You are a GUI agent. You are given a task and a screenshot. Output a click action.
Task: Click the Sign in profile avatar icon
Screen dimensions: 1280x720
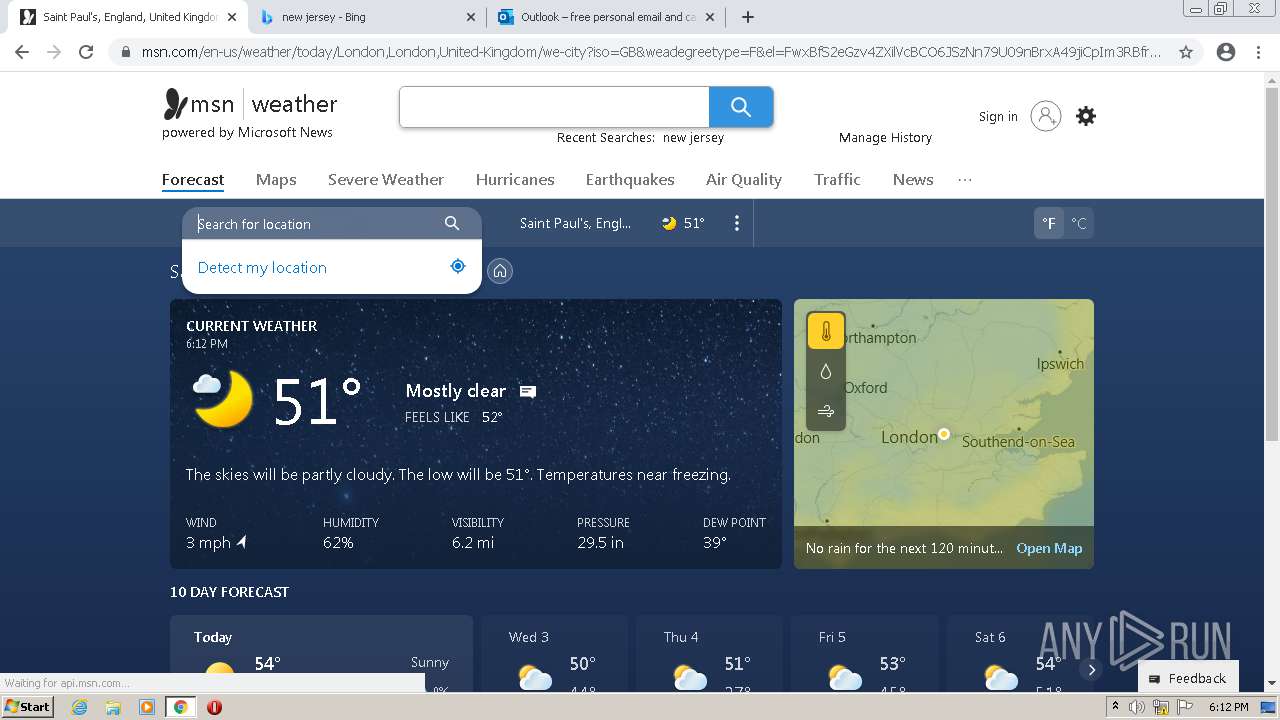click(x=1045, y=116)
